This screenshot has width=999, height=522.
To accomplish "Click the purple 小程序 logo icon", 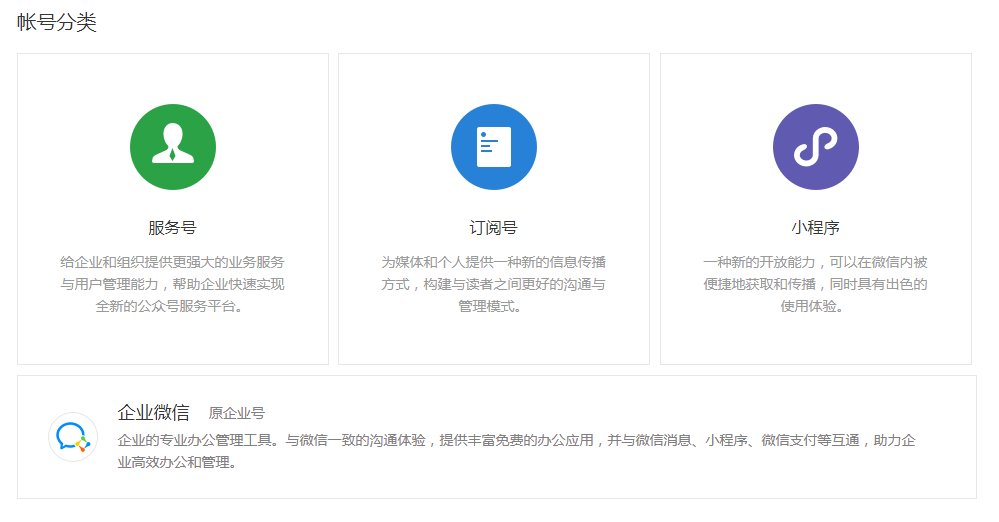I will [815, 147].
